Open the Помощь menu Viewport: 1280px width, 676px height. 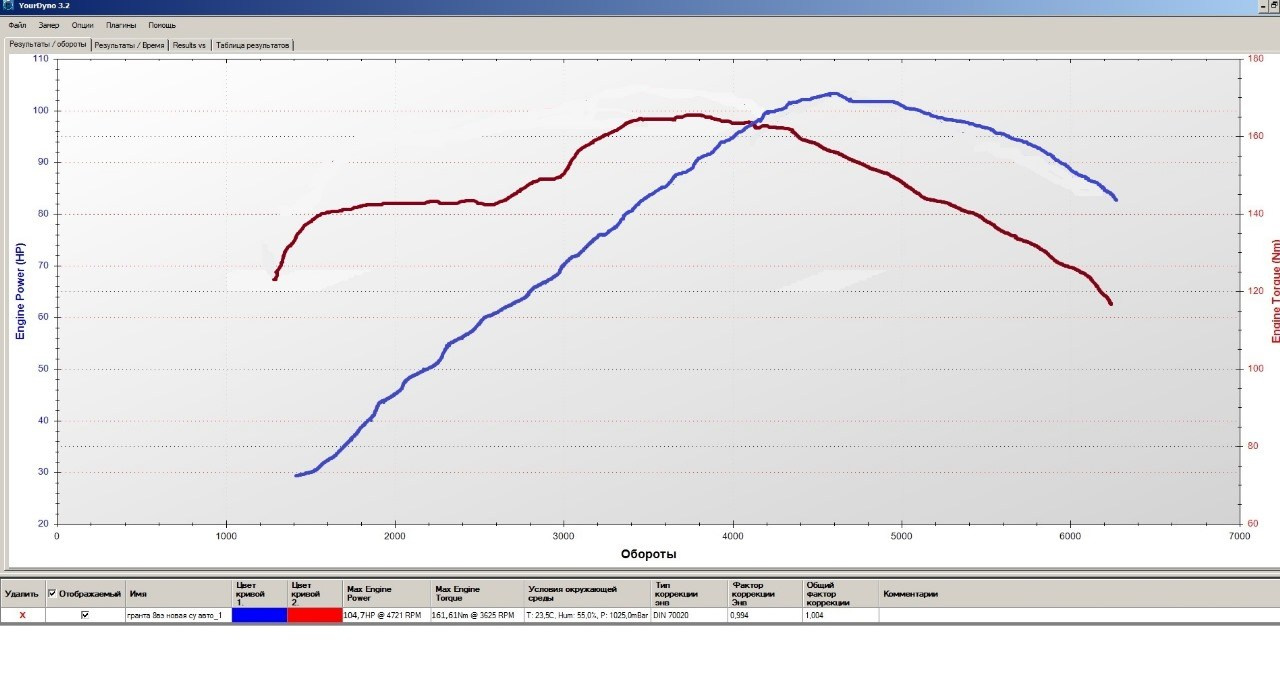tap(162, 25)
